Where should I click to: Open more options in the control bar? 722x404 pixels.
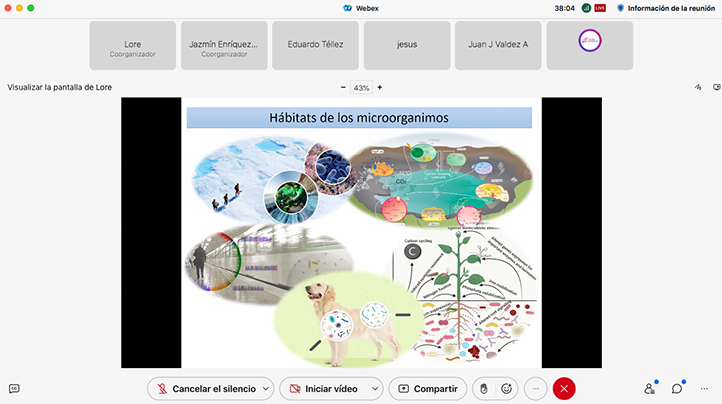coord(536,388)
